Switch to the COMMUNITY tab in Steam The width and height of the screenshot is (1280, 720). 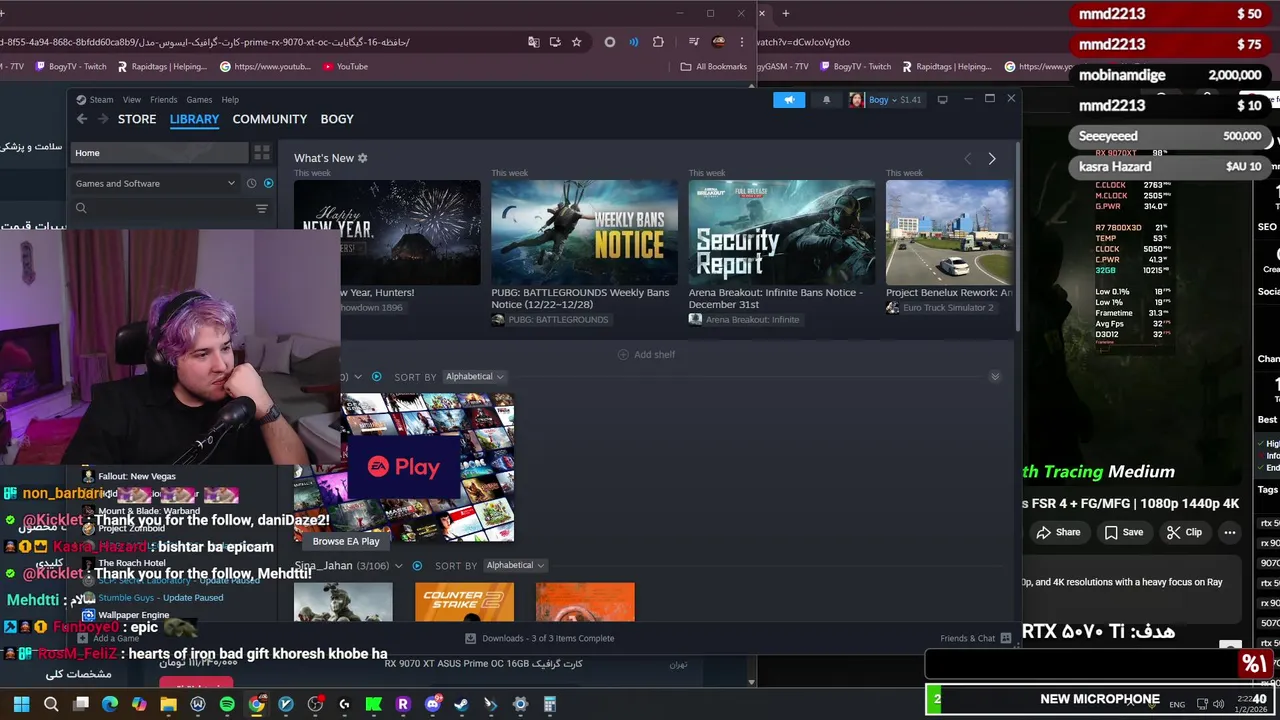[x=270, y=119]
